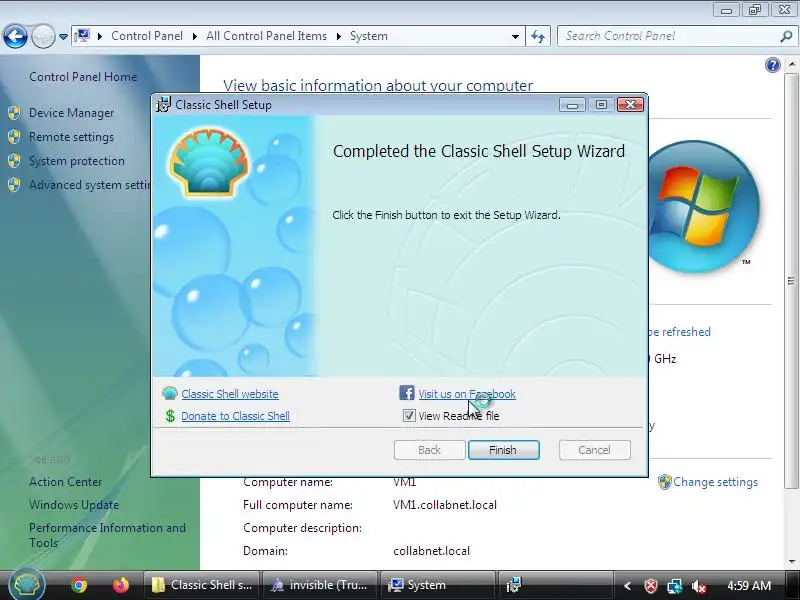
Task: Click the green dollar donate icon
Action: (170, 416)
